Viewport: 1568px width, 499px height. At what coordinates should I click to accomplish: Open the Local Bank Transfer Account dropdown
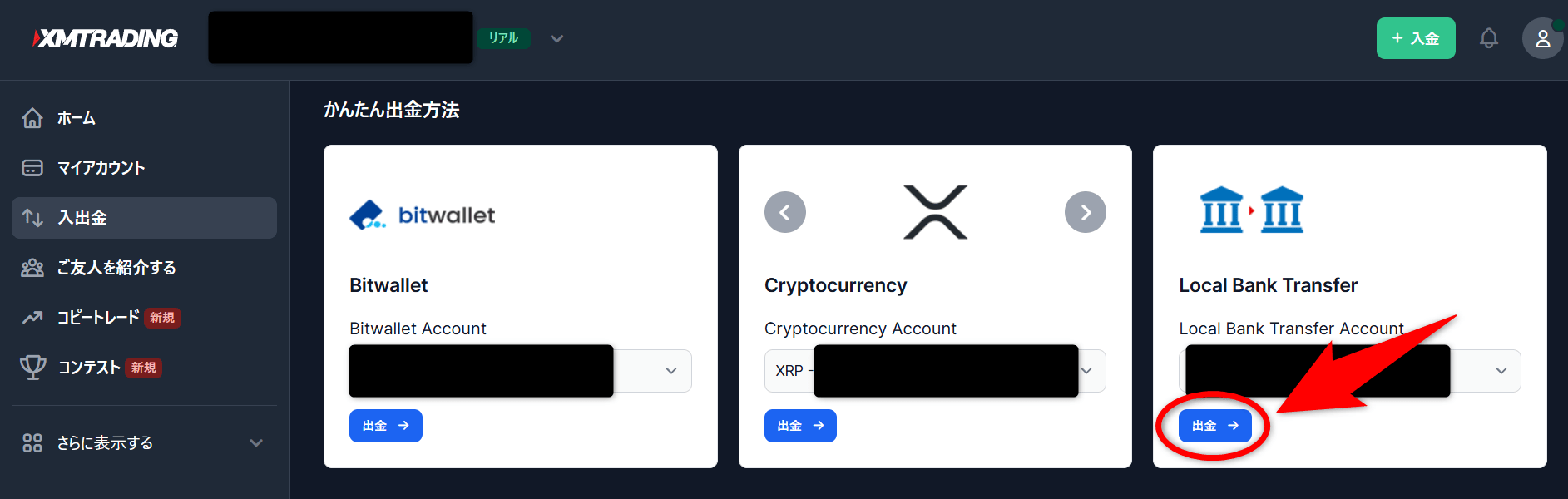[1350, 371]
